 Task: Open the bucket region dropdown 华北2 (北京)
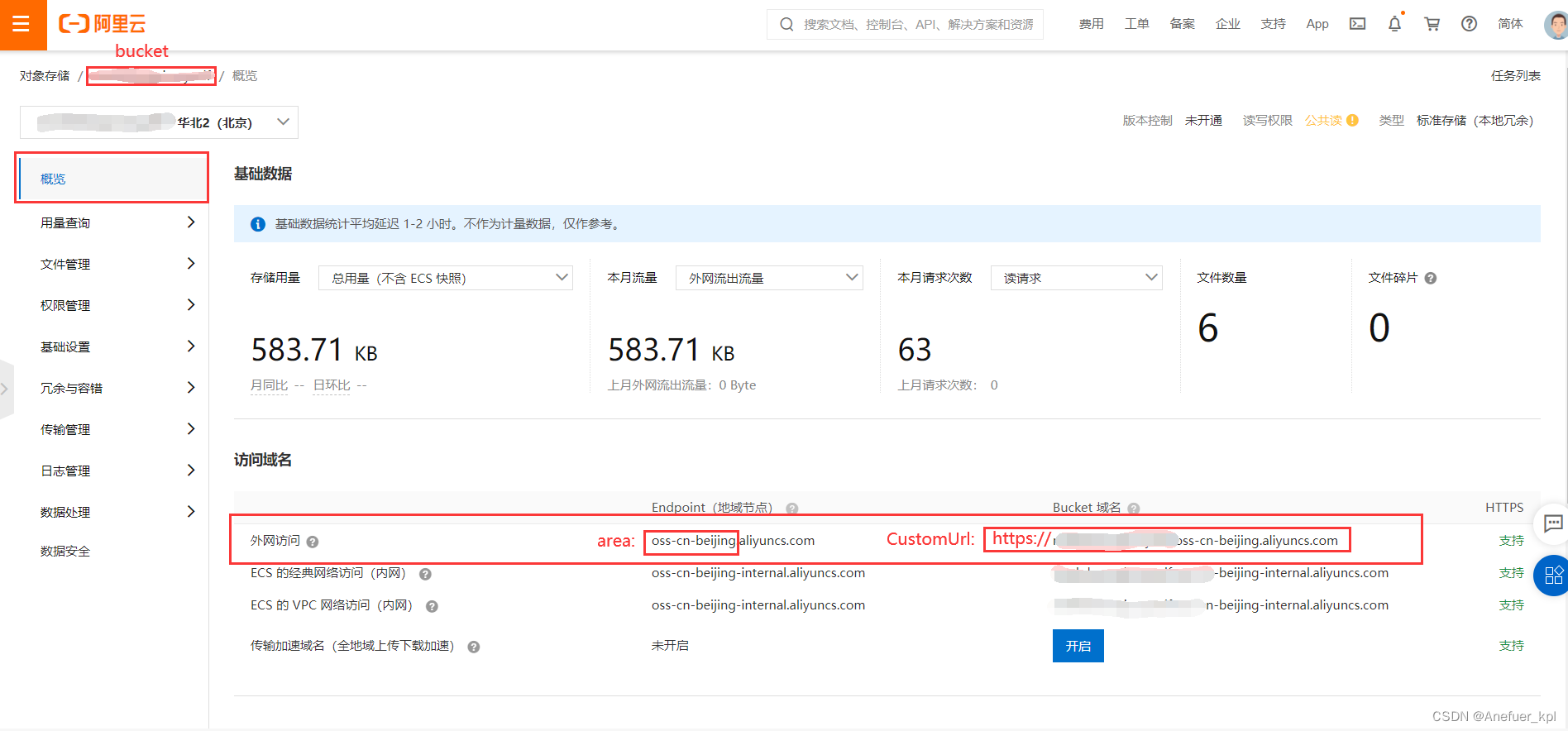[159, 122]
